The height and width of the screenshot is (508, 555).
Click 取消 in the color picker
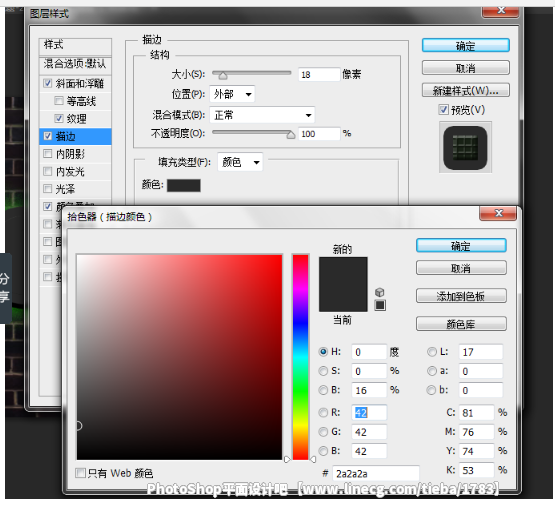461,268
